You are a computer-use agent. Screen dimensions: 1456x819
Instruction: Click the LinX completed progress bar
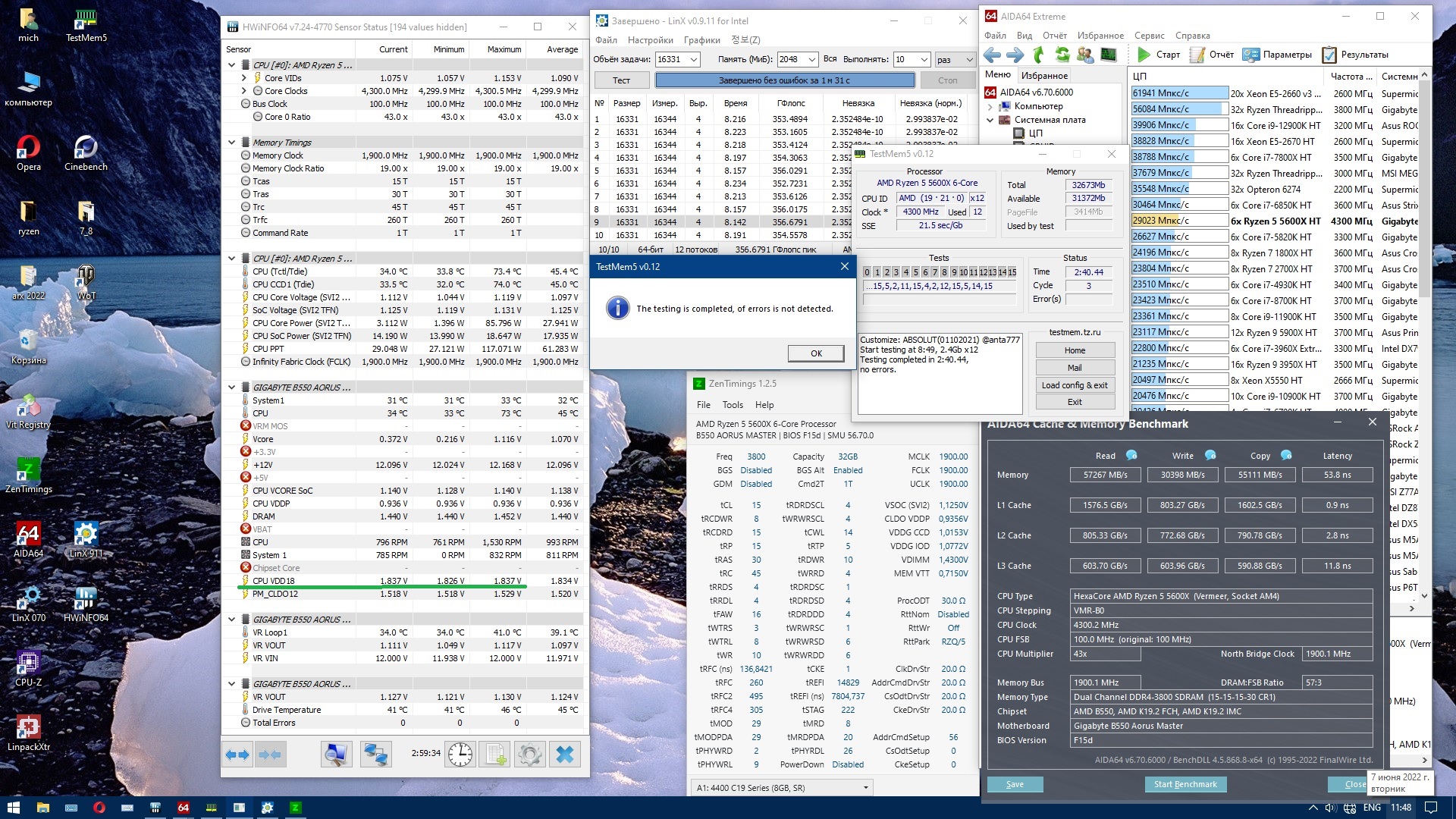coord(784,80)
